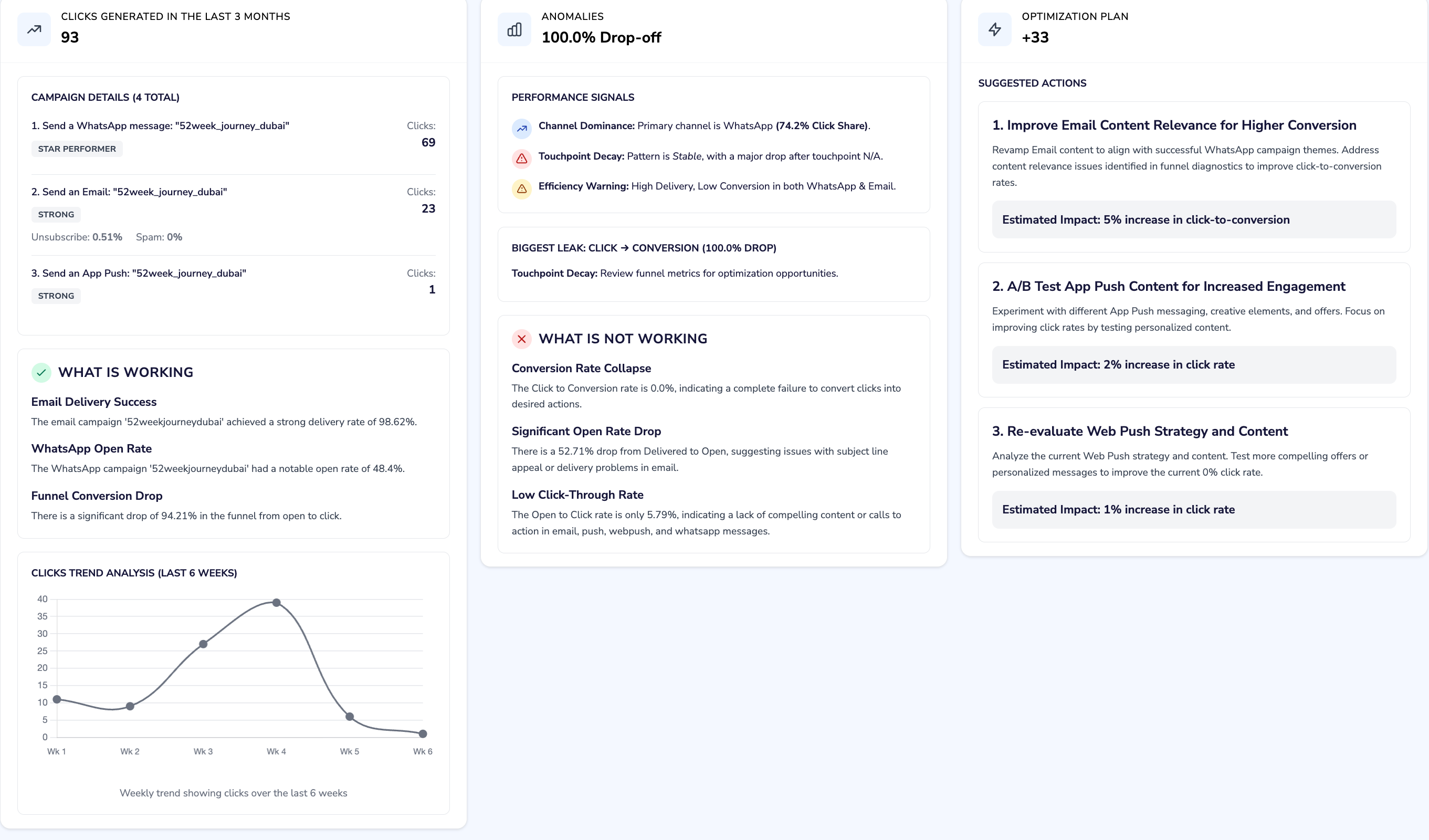Select the Wk 4 peak point on the trend chart
This screenshot has height=840, width=1429.
click(276, 601)
